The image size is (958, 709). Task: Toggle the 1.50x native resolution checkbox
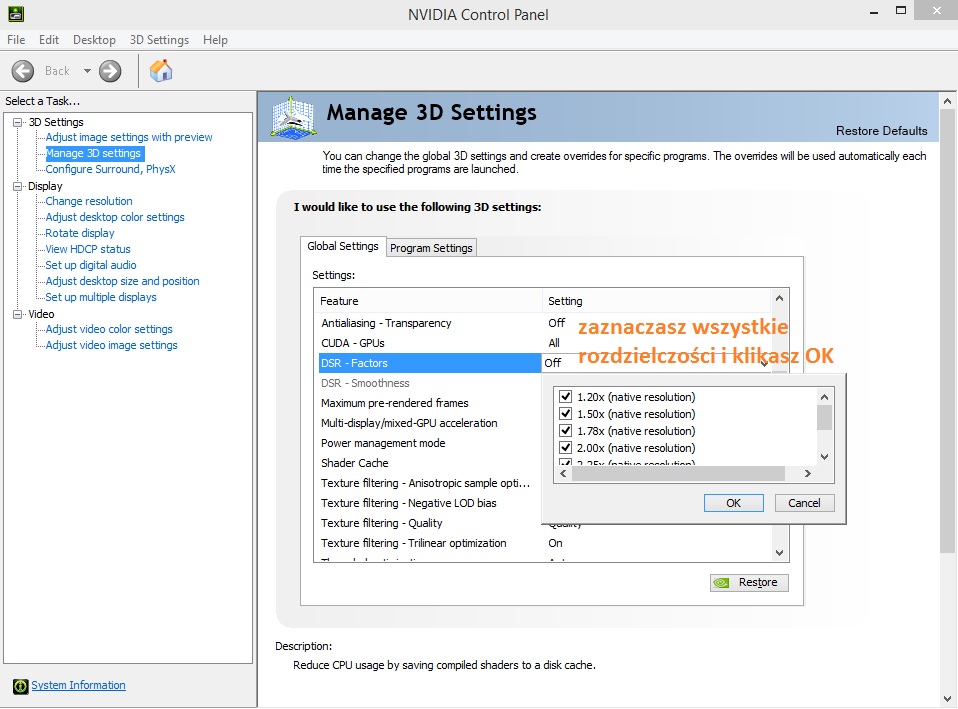[566, 414]
